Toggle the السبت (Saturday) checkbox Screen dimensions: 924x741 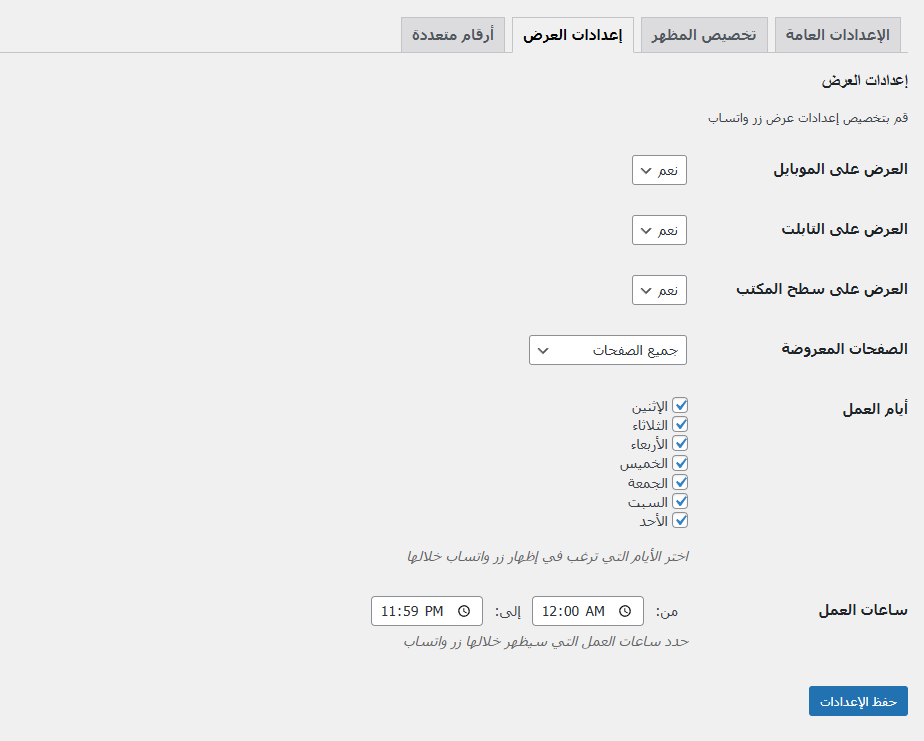pyautogui.click(x=680, y=501)
